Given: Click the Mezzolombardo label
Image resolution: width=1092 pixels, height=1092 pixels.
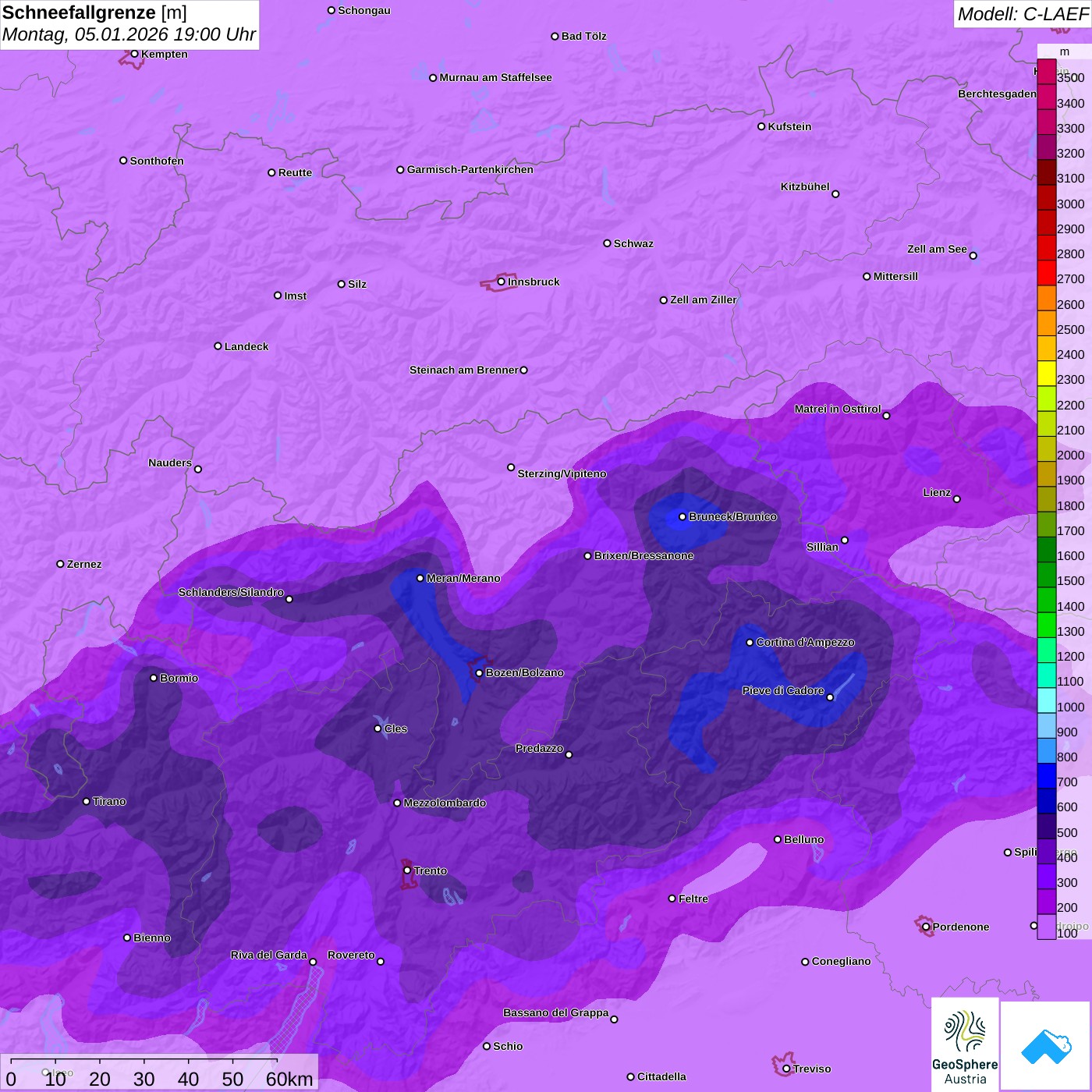Looking at the screenshot, I should pyautogui.click(x=445, y=803).
